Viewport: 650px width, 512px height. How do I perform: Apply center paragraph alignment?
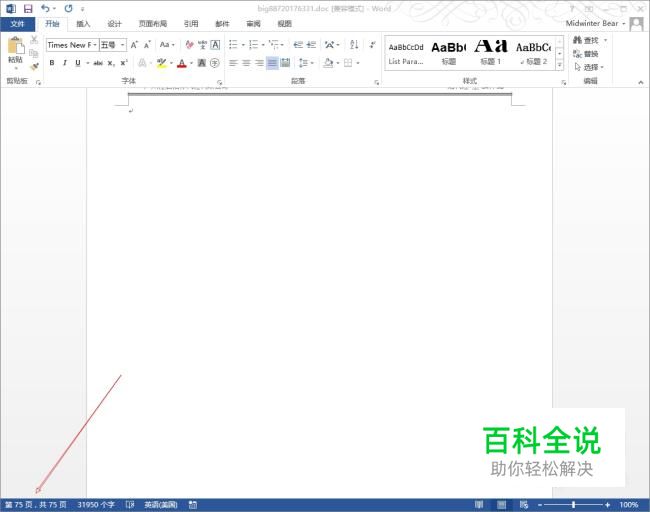click(x=246, y=62)
